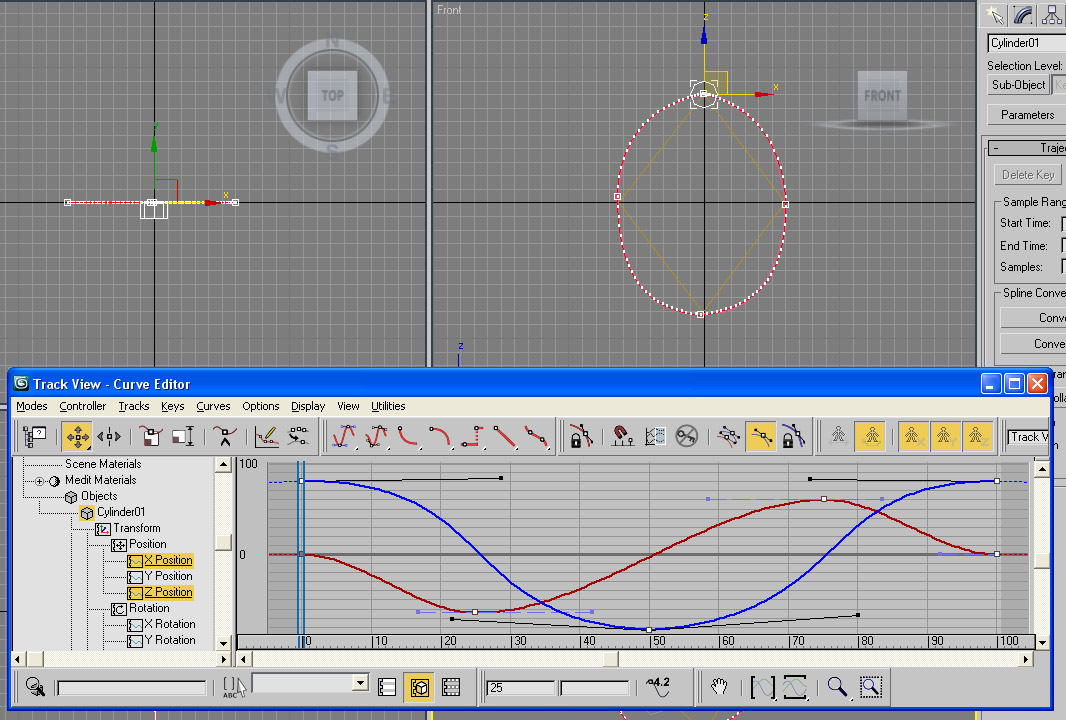Set tangents to Linear

[505, 436]
